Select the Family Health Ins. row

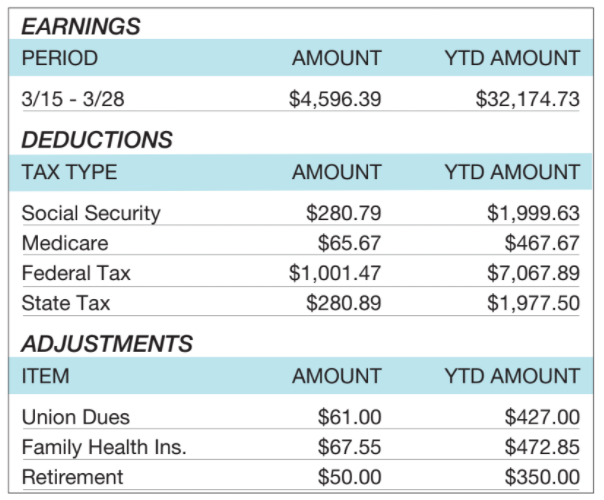point(104,447)
